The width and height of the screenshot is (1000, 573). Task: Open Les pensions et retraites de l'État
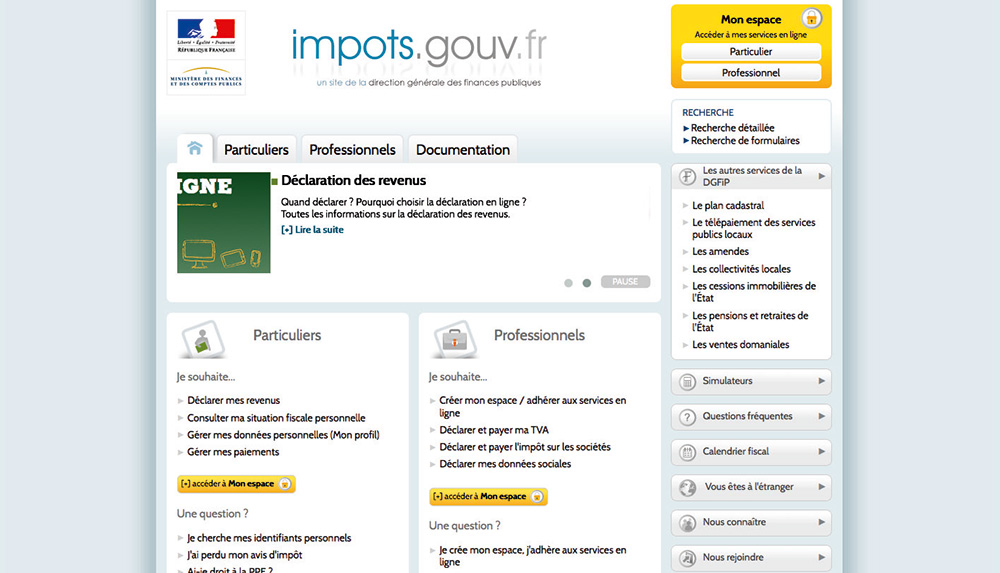point(750,321)
